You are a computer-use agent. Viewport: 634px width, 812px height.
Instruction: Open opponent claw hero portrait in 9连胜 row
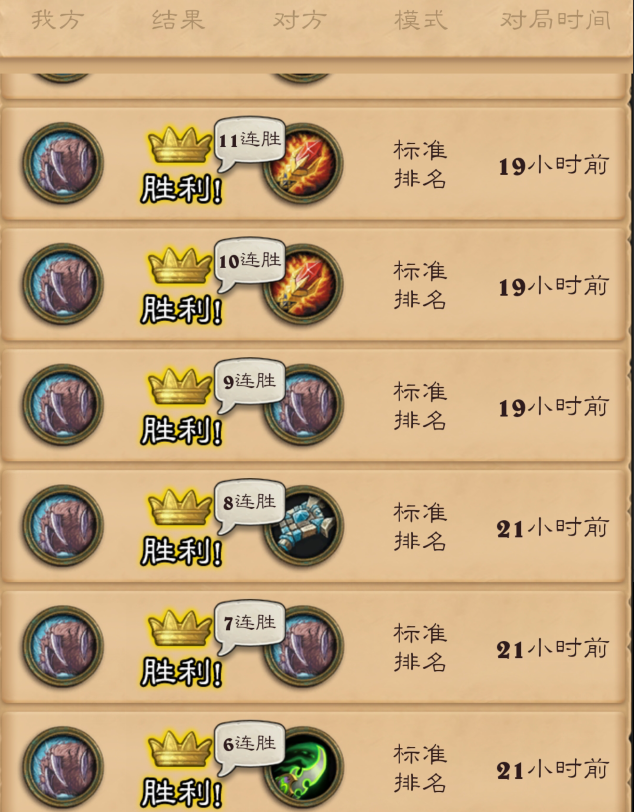tap(304, 404)
